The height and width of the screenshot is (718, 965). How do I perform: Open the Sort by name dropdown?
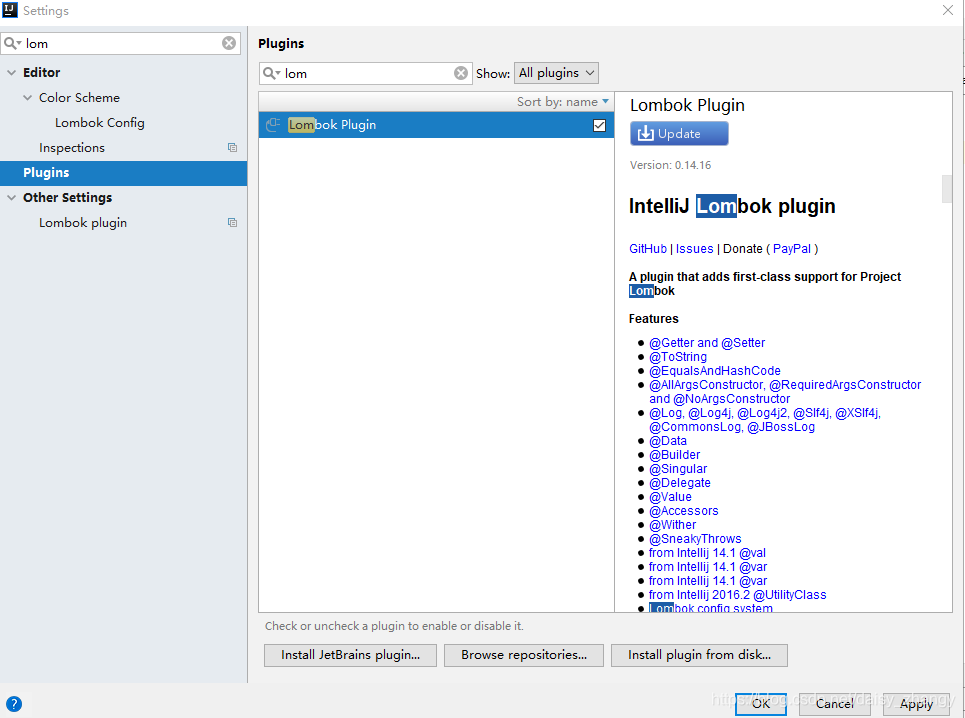pyautogui.click(x=563, y=102)
